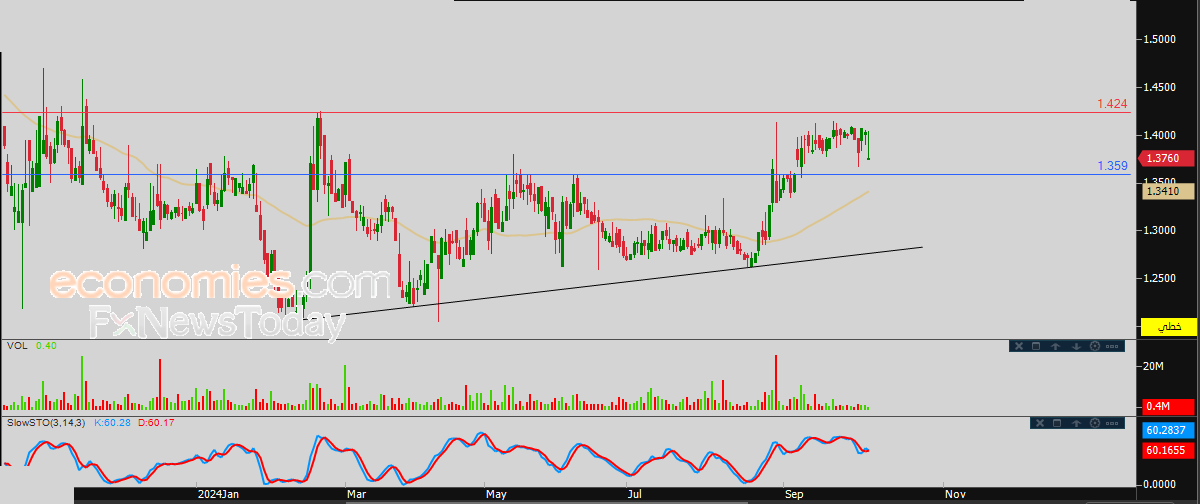Image resolution: width=1200 pixels, height=504 pixels.
Task: Click the 1.2500 price axis label
Action: point(1159,278)
